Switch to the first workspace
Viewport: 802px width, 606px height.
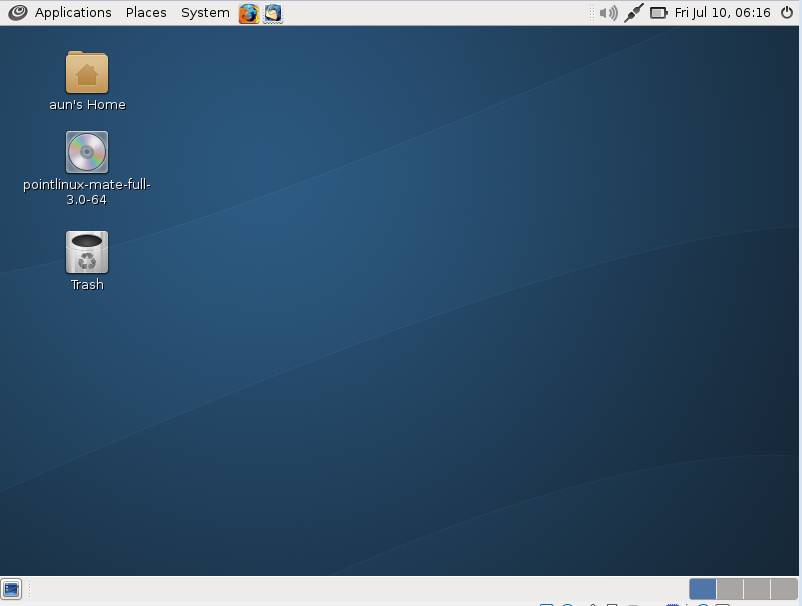pos(703,589)
